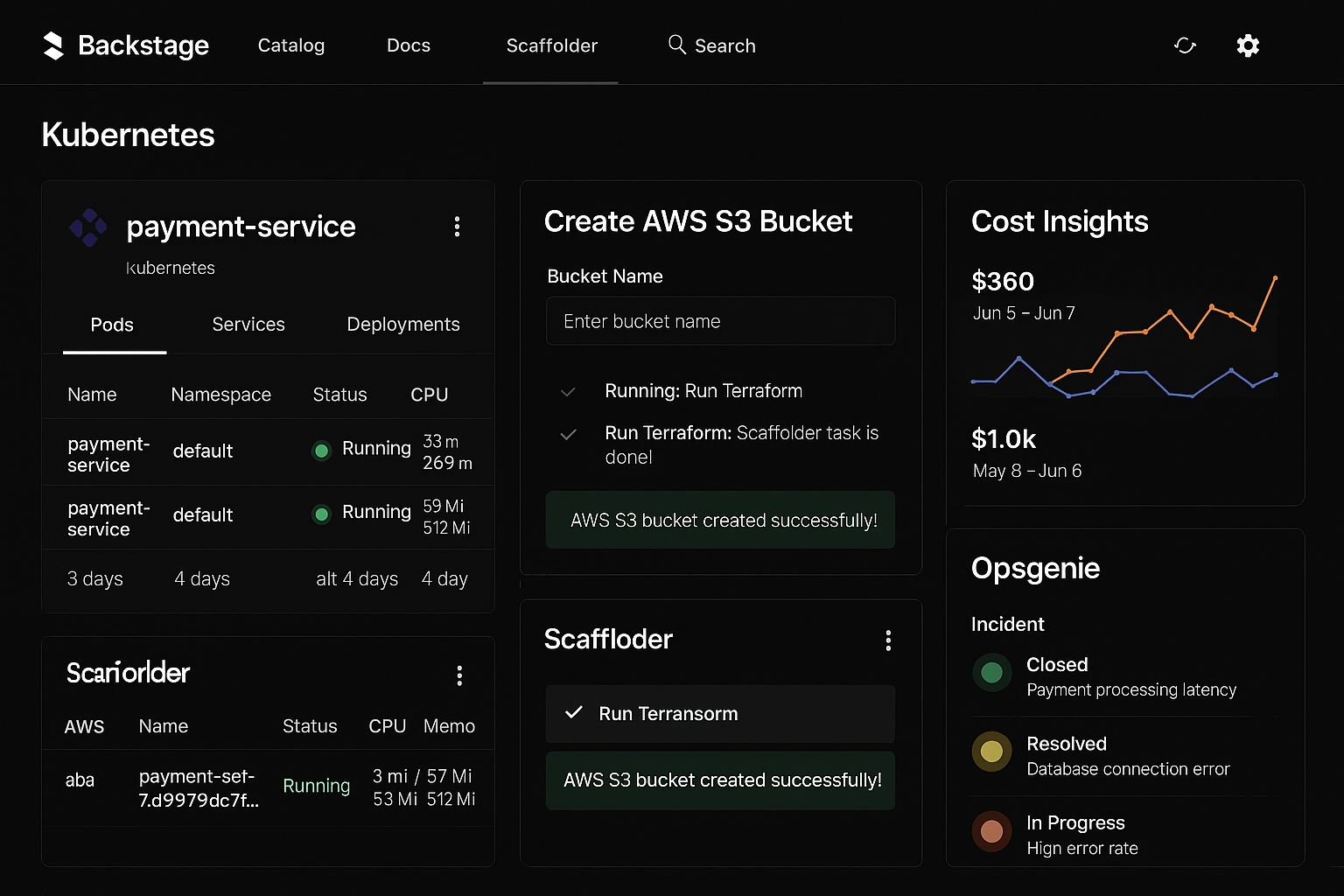This screenshot has height=896, width=1344.
Task: Click the May 8 – Jun 6 date range
Action: click(1027, 471)
